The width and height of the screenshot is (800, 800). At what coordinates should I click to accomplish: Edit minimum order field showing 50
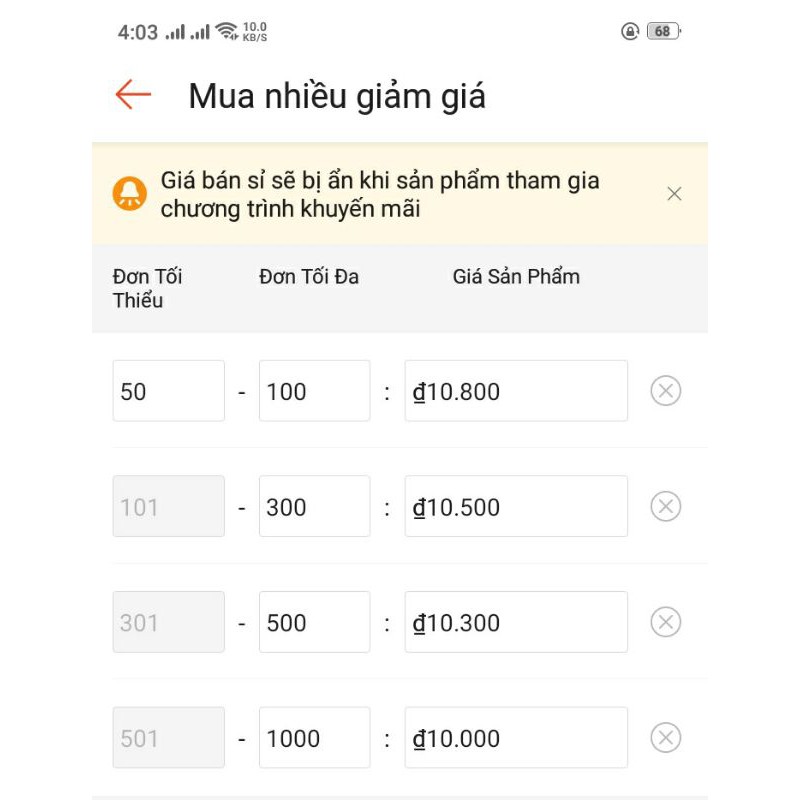coord(168,391)
